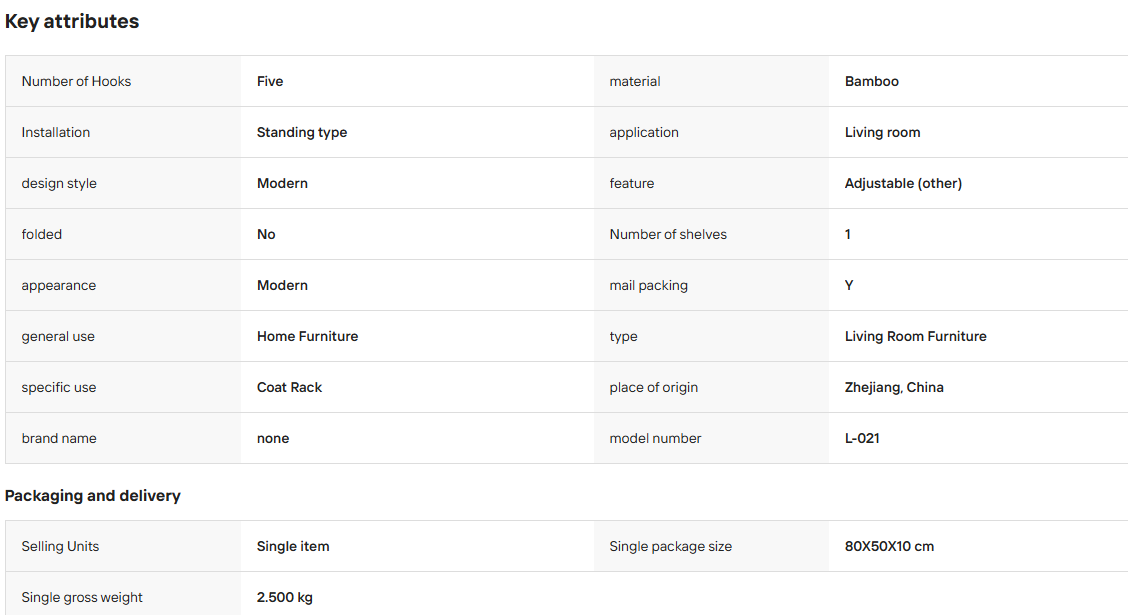Click the brand name value none
This screenshot has height=615, width=1128.
273,439
